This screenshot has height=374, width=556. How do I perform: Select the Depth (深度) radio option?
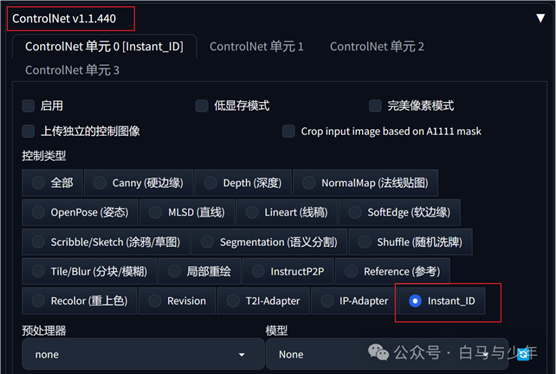pyautogui.click(x=243, y=183)
